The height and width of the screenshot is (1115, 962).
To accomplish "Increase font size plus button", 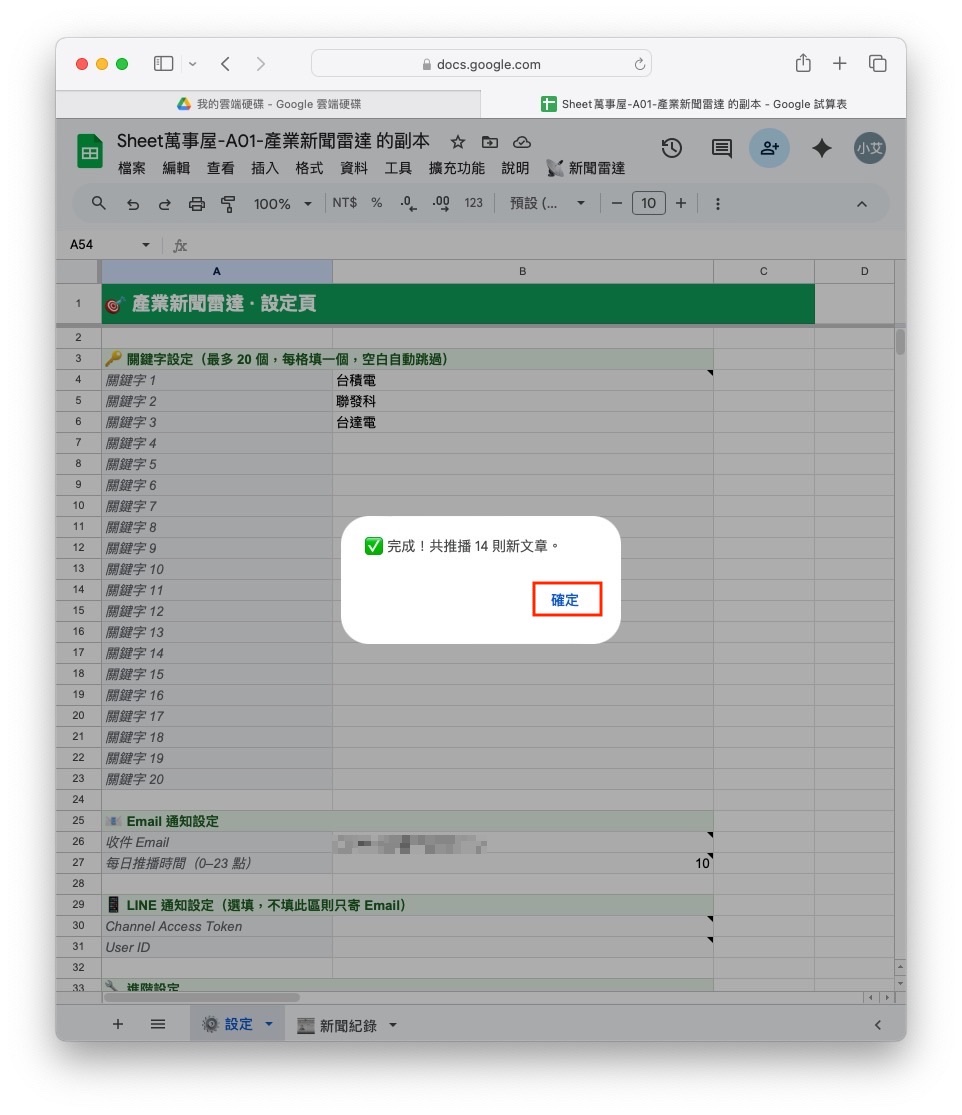I will click(680, 203).
